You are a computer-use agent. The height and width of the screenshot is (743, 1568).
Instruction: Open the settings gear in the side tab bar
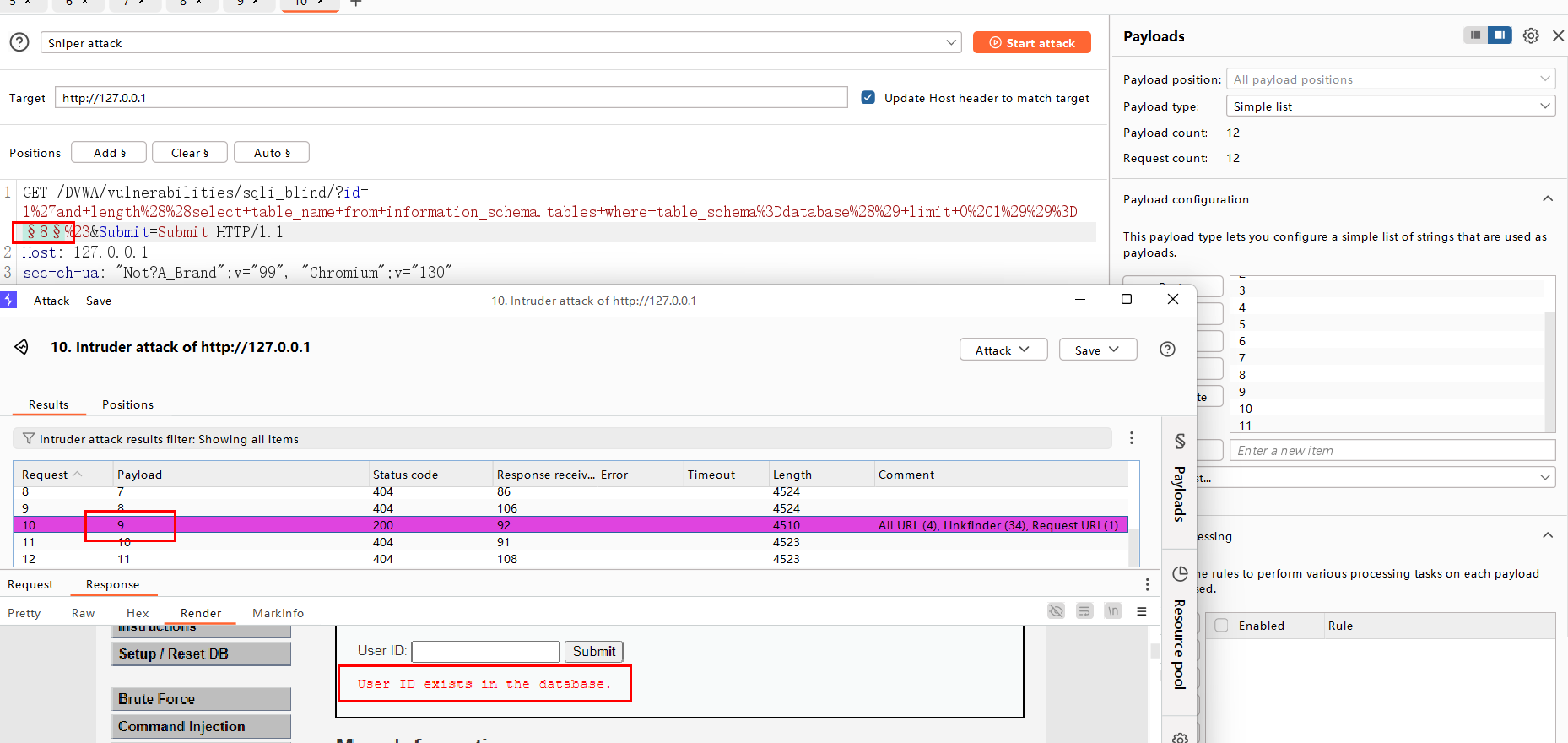click(1180, 738)
